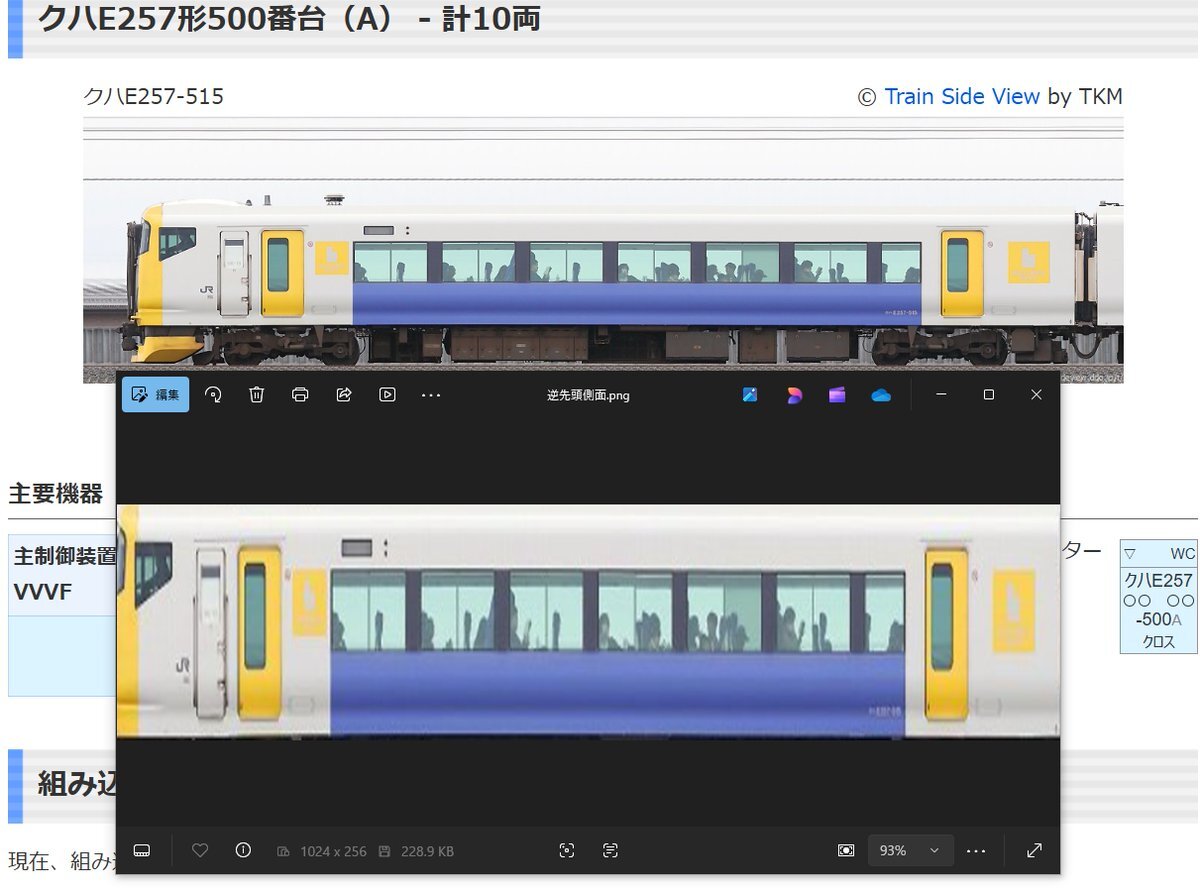1200x891 pixels.
Task: Open the more options dots beside zoom
Action: click(976, 850)
